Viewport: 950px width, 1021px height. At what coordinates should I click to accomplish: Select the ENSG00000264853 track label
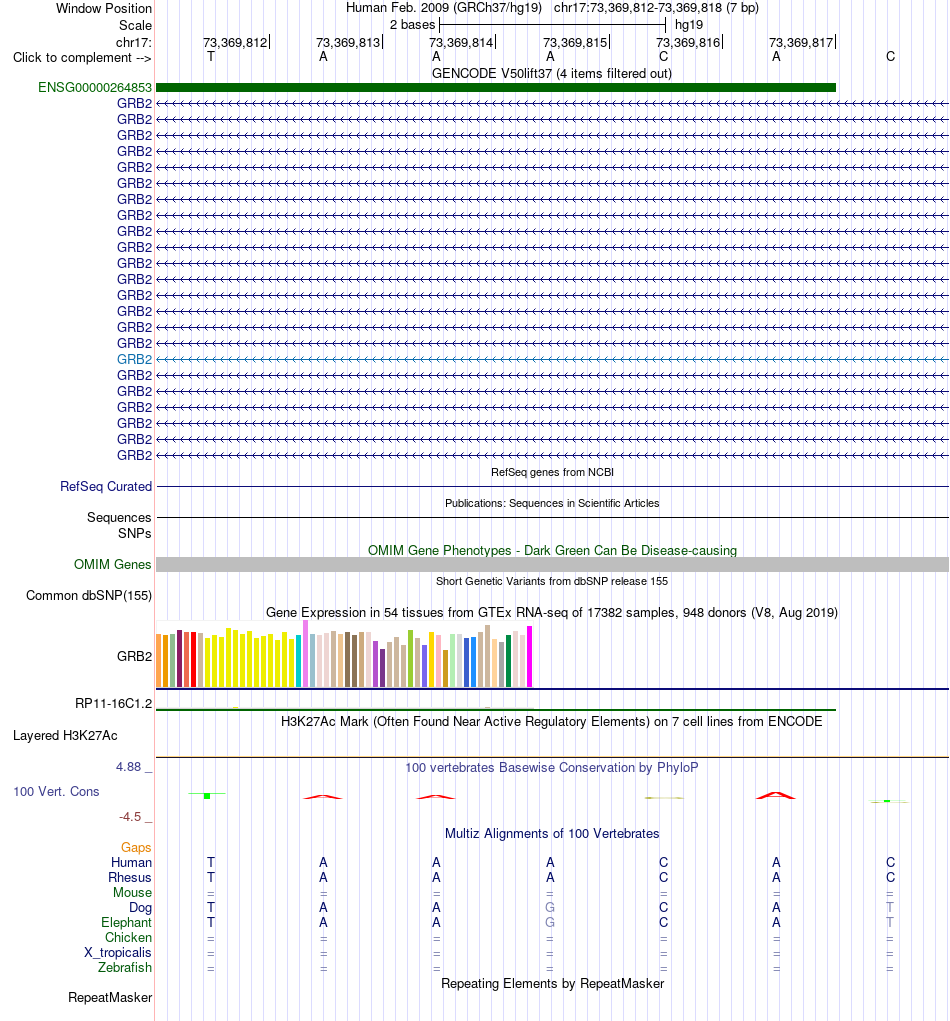coord(94,87)
